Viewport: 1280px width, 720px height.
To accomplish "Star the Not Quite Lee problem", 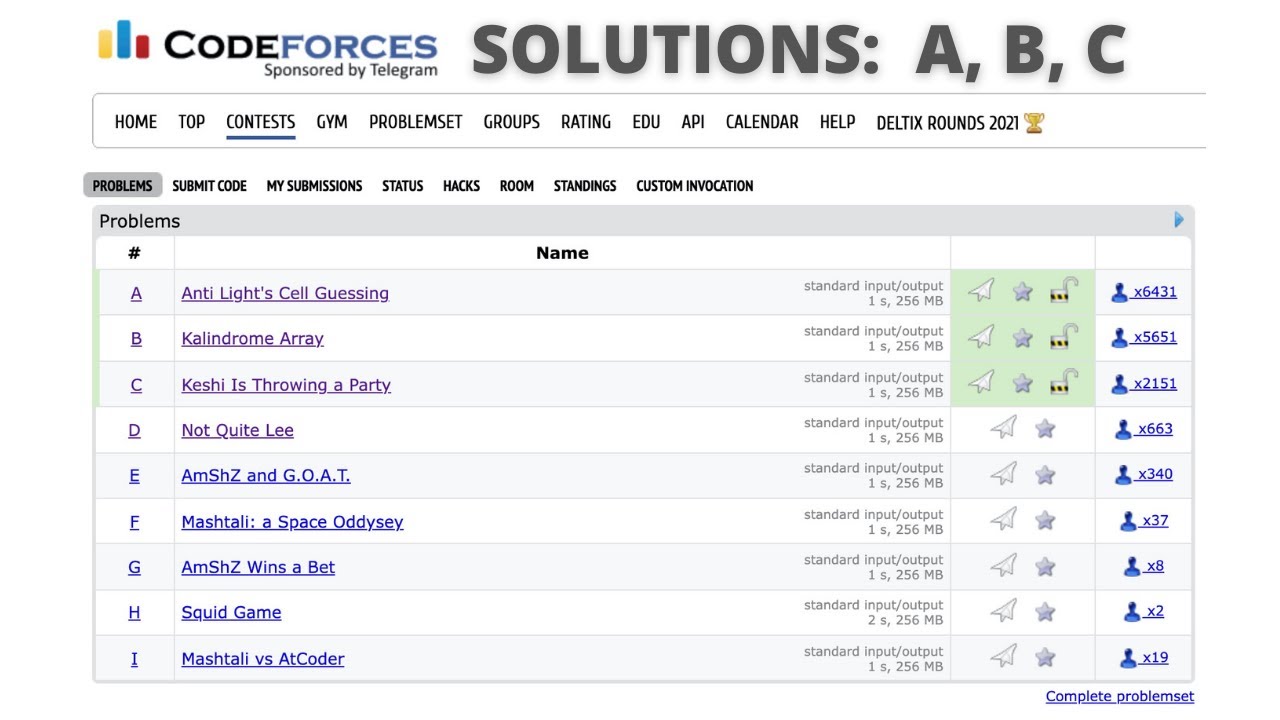I will pos(1045,429).
